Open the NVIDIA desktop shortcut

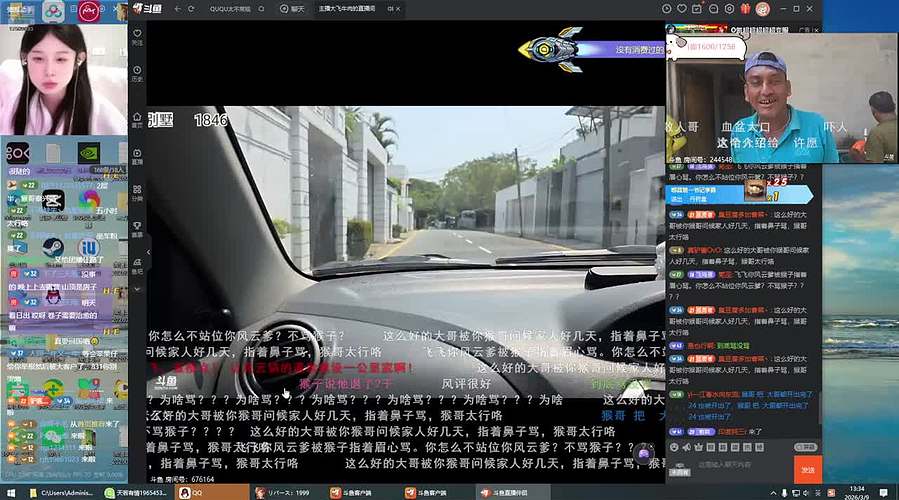point(89,153)
